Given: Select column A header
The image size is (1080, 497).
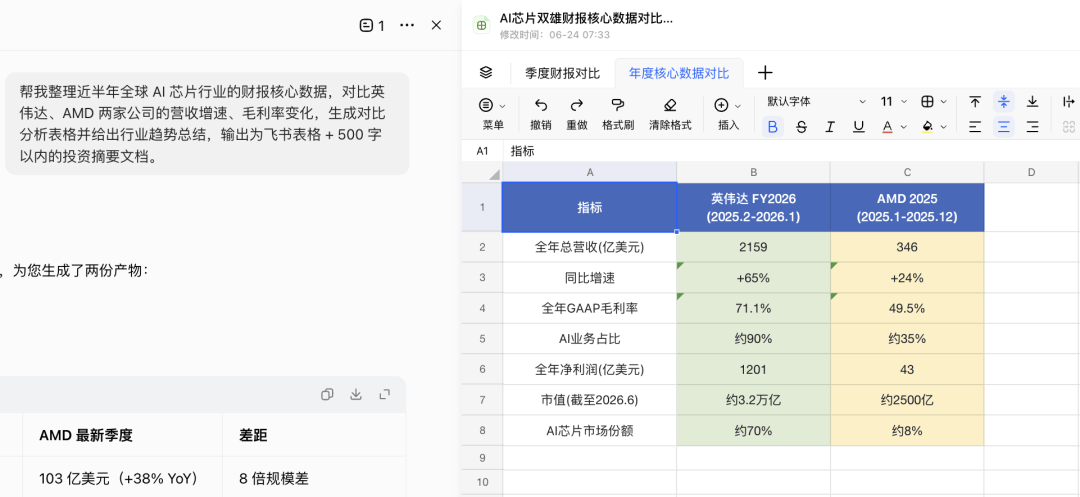Looking at the screenshot, I should coord(590,172).
